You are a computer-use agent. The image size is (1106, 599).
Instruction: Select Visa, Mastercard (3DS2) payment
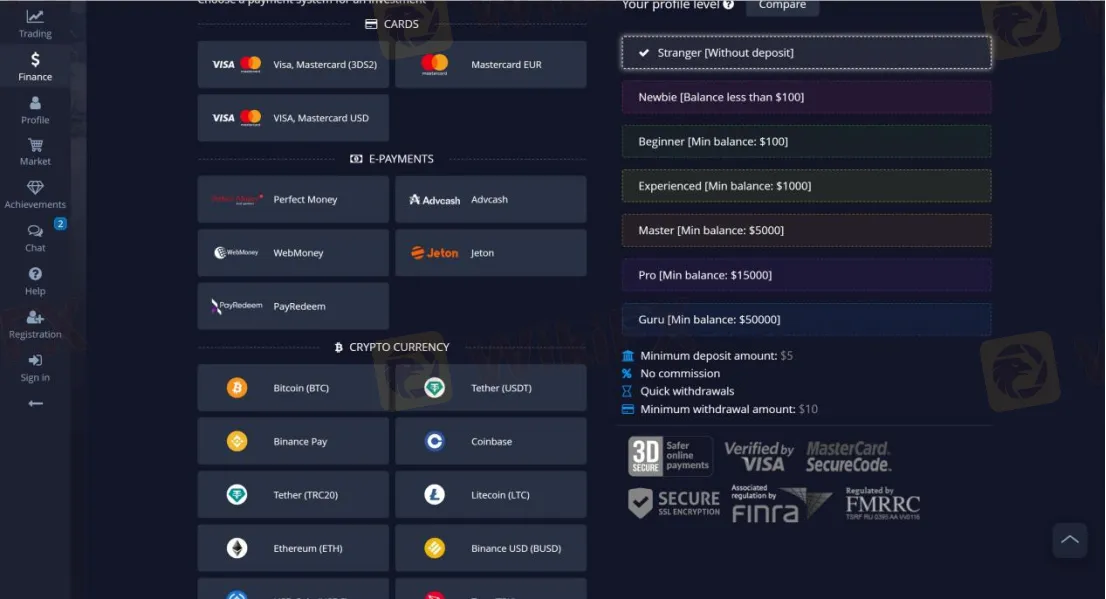tap(293, 64)
